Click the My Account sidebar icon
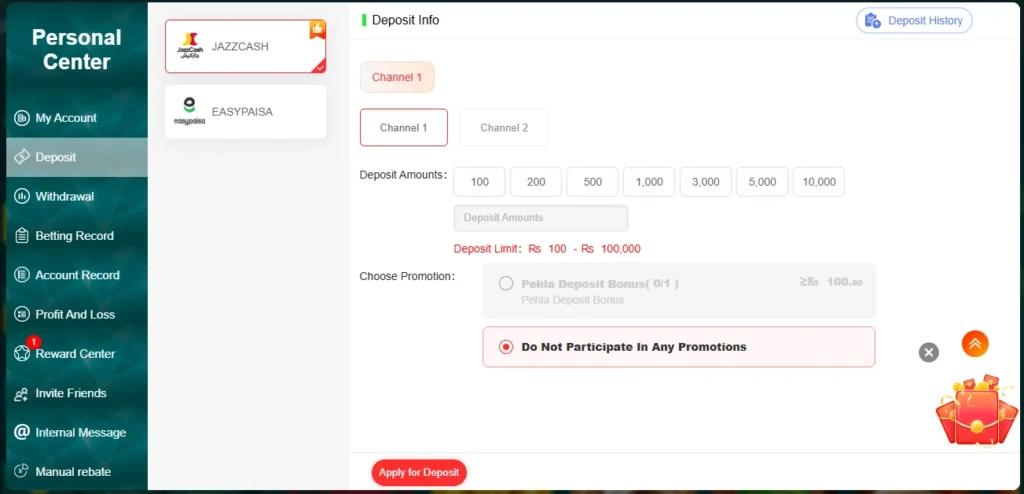The width and height of the screenshot is (1024, 494). pyautogui.click(x=22, y=118)
